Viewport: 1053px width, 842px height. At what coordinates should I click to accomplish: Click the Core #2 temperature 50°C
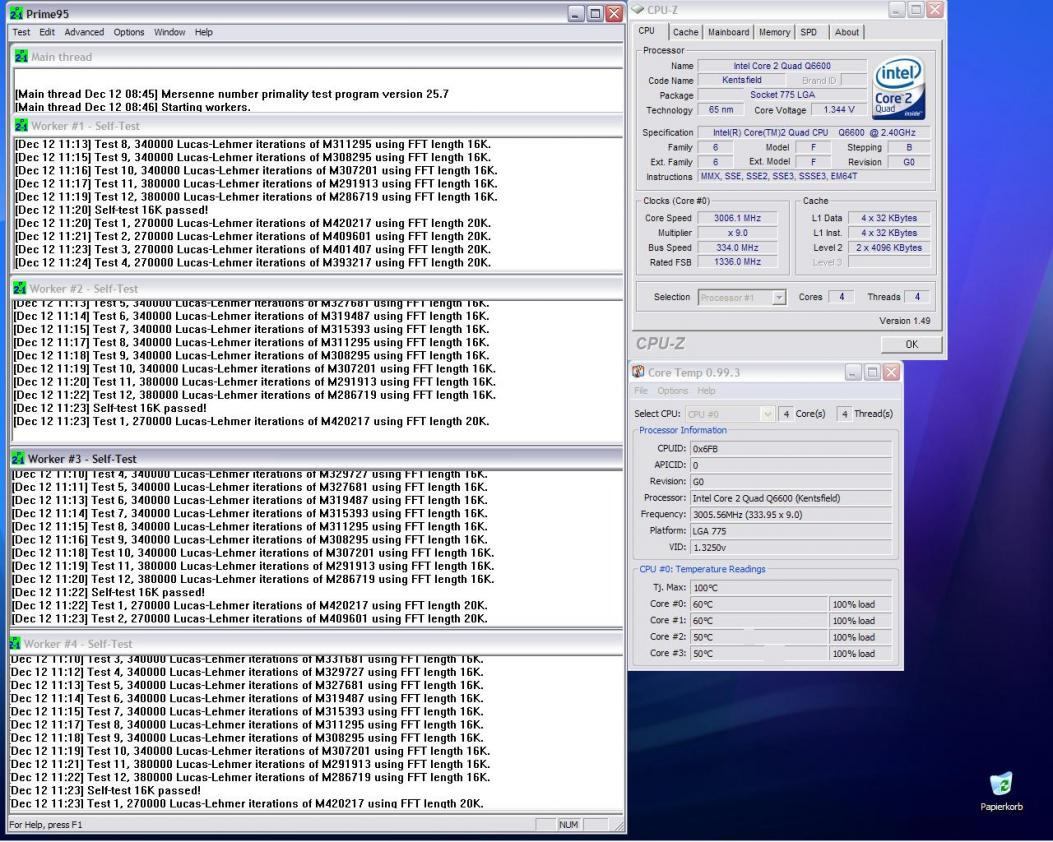pyautogui.click(x=759, y=637)
